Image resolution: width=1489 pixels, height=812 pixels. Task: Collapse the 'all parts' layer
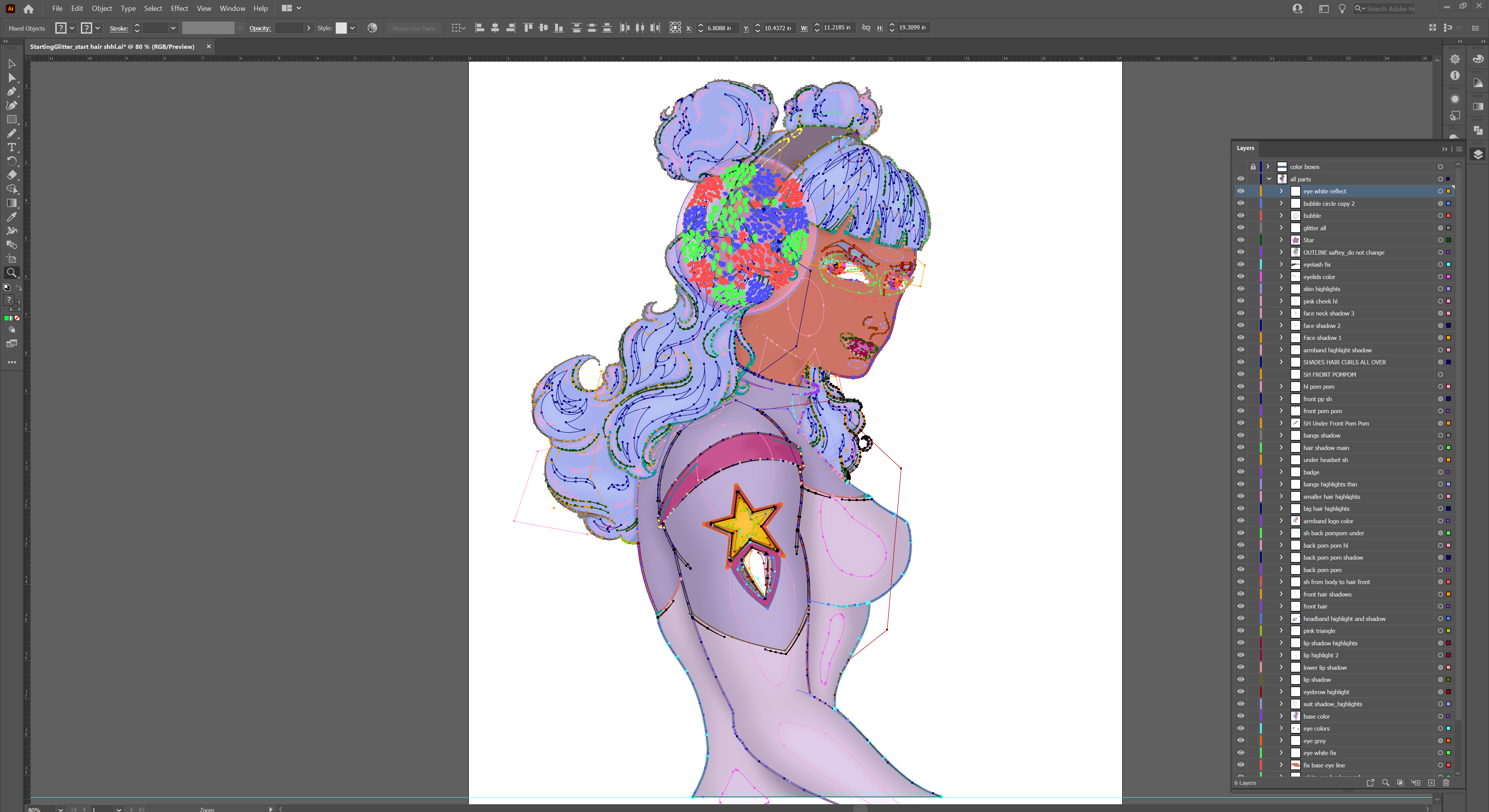point(1269,179)
